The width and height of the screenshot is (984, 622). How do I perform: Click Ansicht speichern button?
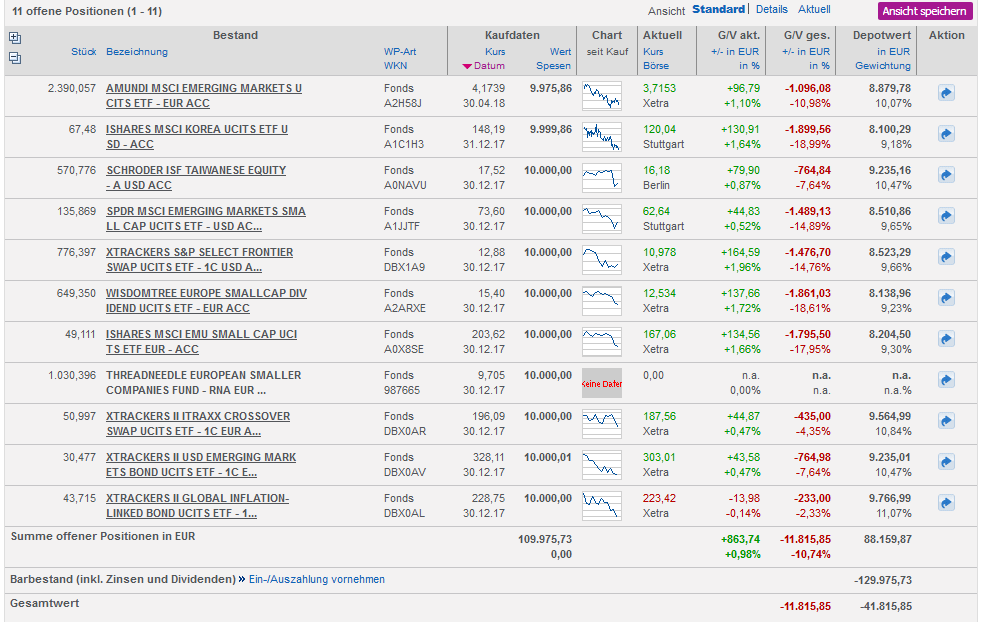tap(925, 11)
